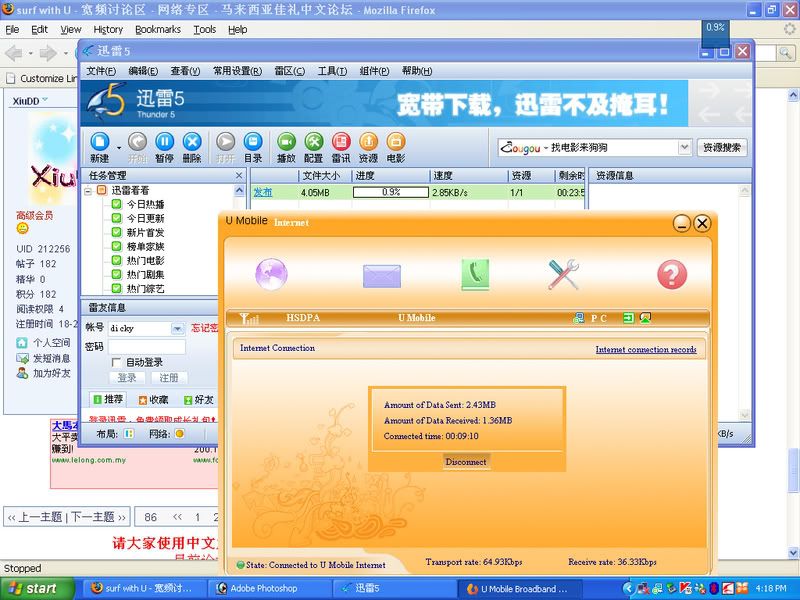Open the Internet connection records link
Image resolution: width=800 pixels, height=600 pixels.
pyautogui.click(x=646, y=349)
